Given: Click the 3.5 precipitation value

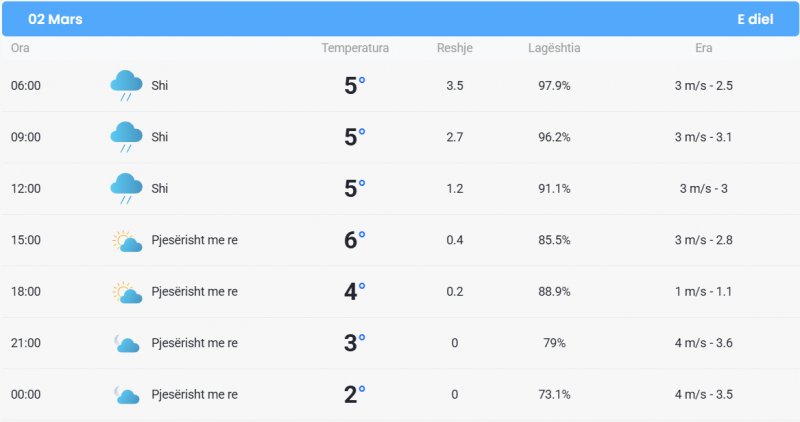Looking at the screenshot, I should (x=455, y=86).
